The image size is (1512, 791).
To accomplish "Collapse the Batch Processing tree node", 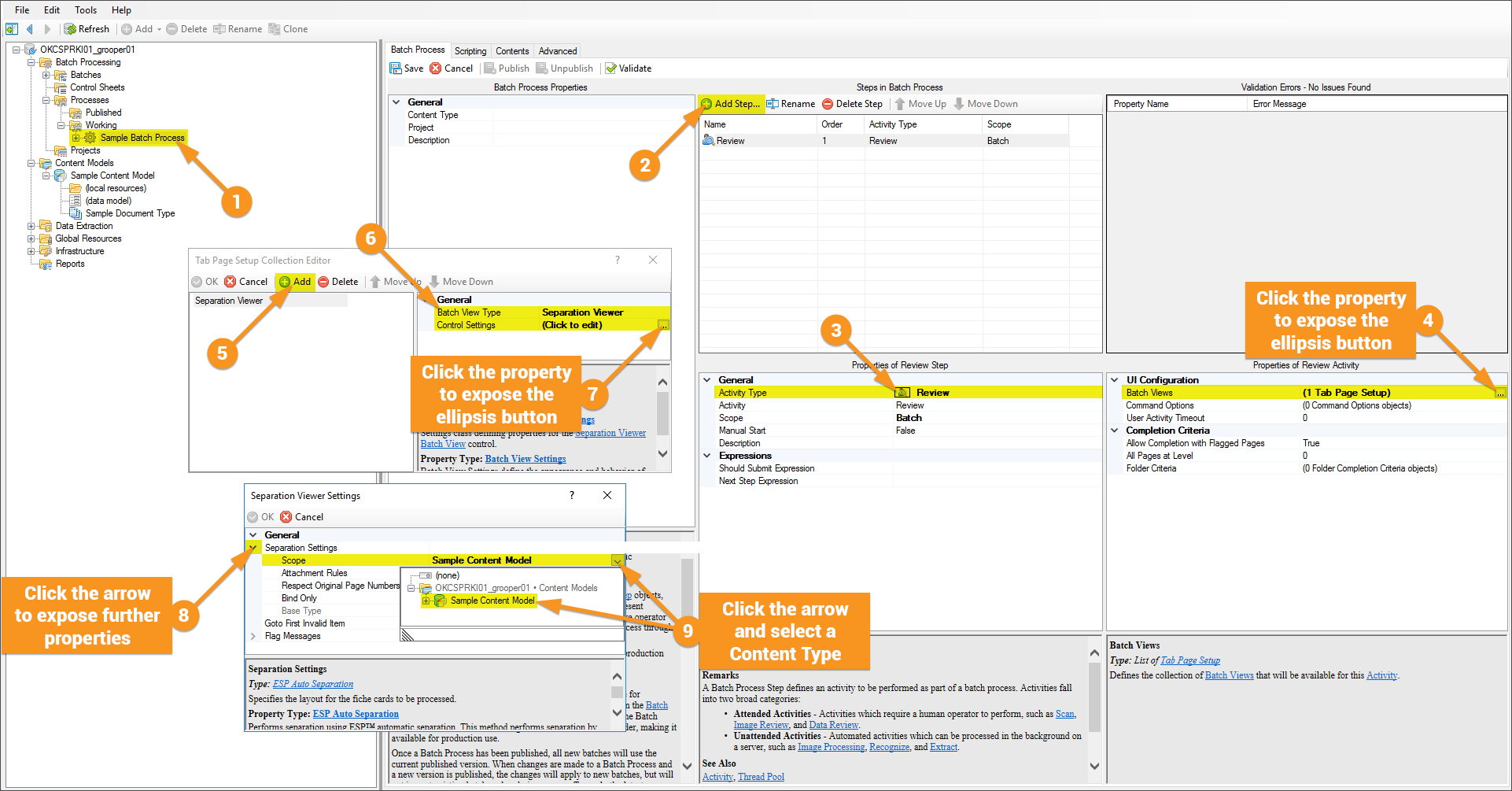I will pos(31,62).
